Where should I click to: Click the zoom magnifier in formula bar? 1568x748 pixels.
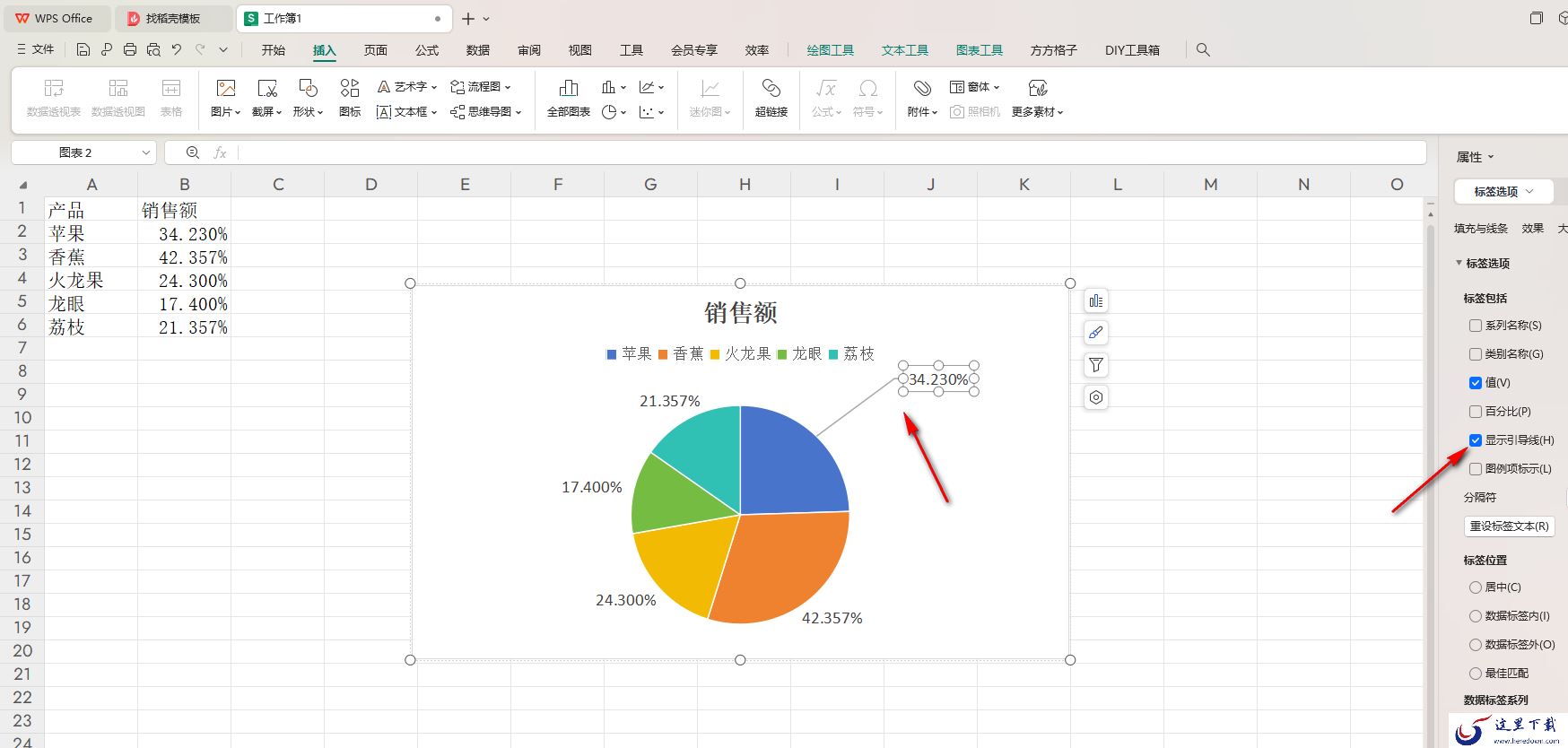pos(192,152)
